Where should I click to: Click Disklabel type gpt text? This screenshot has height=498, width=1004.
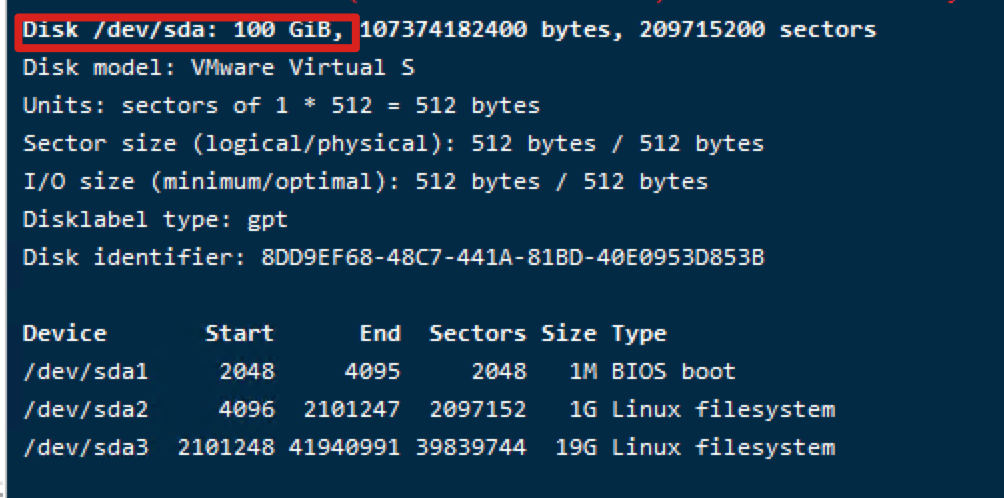coord(155,220)
